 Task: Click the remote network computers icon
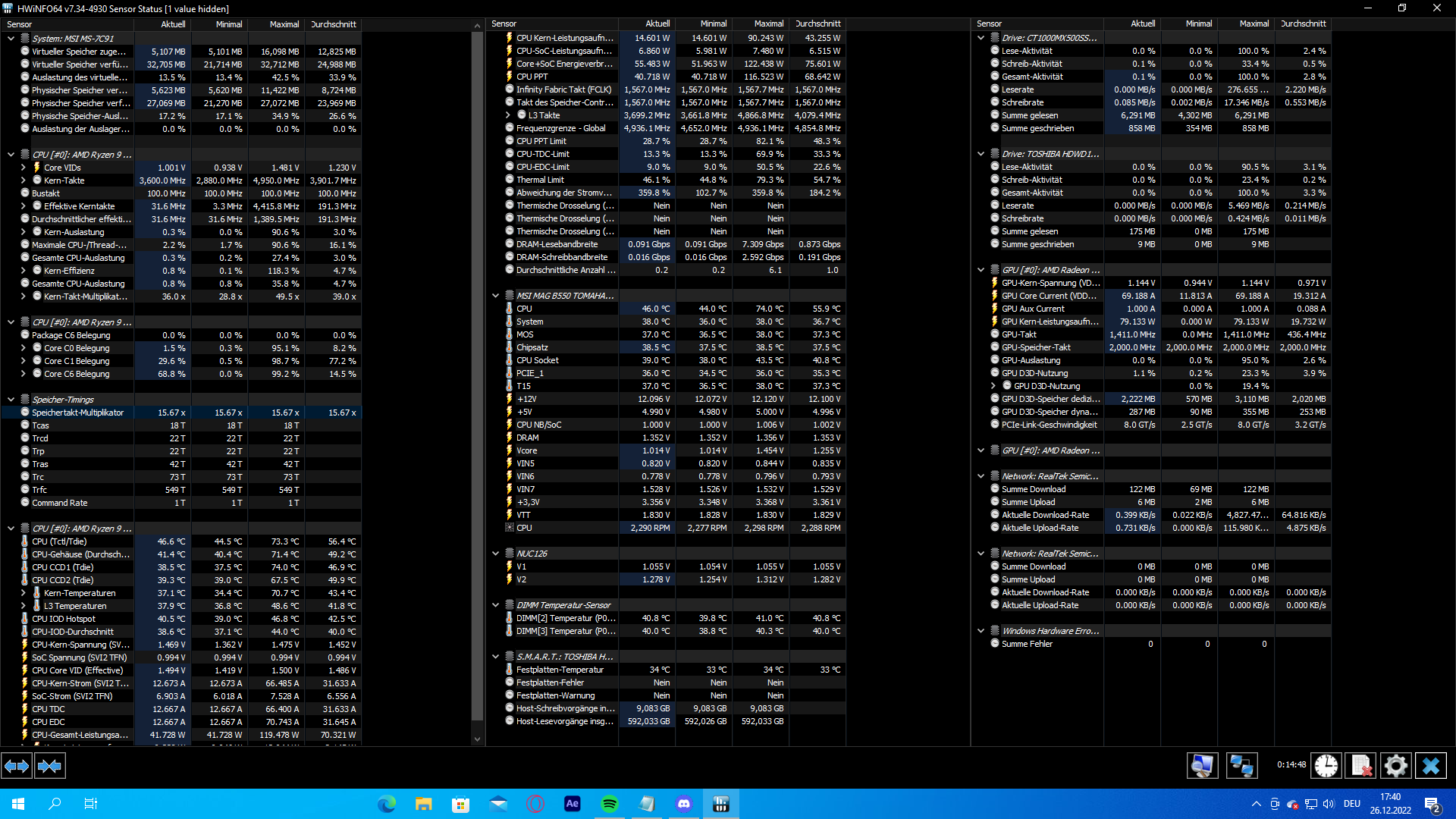tap(1241, 766)
